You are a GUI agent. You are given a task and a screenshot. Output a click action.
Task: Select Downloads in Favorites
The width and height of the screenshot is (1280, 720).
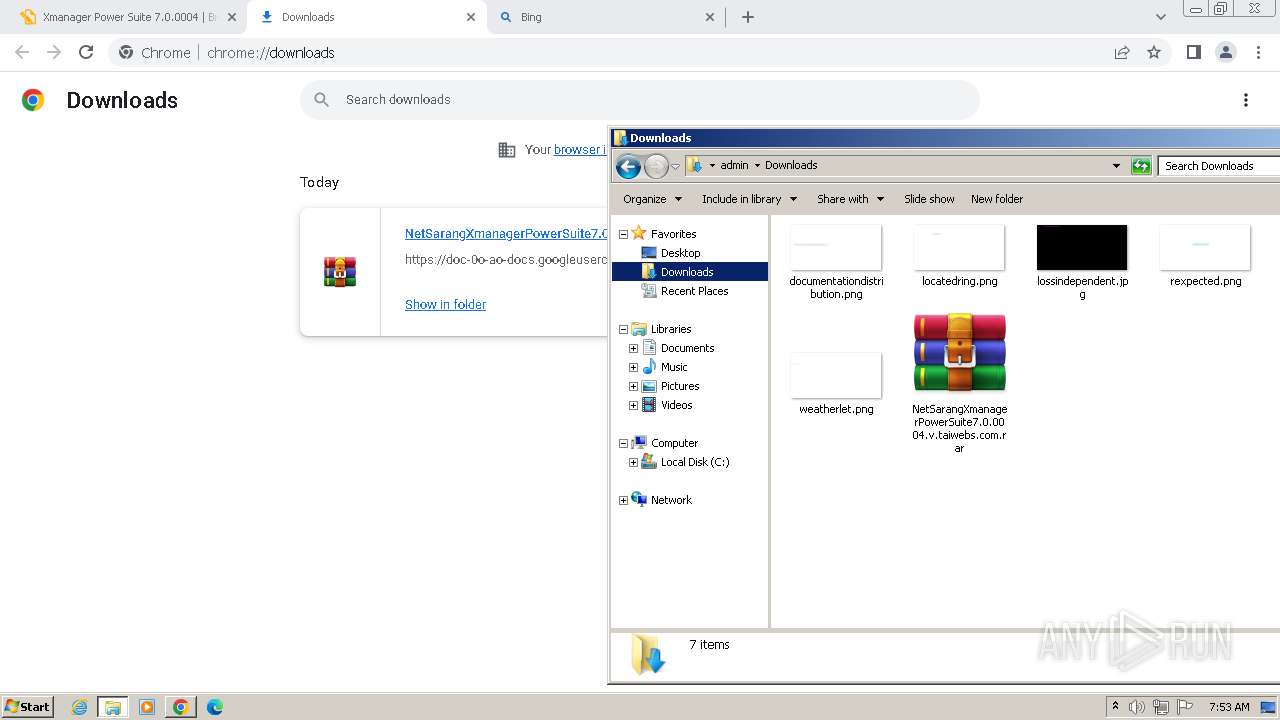click(x=687, y=272)
